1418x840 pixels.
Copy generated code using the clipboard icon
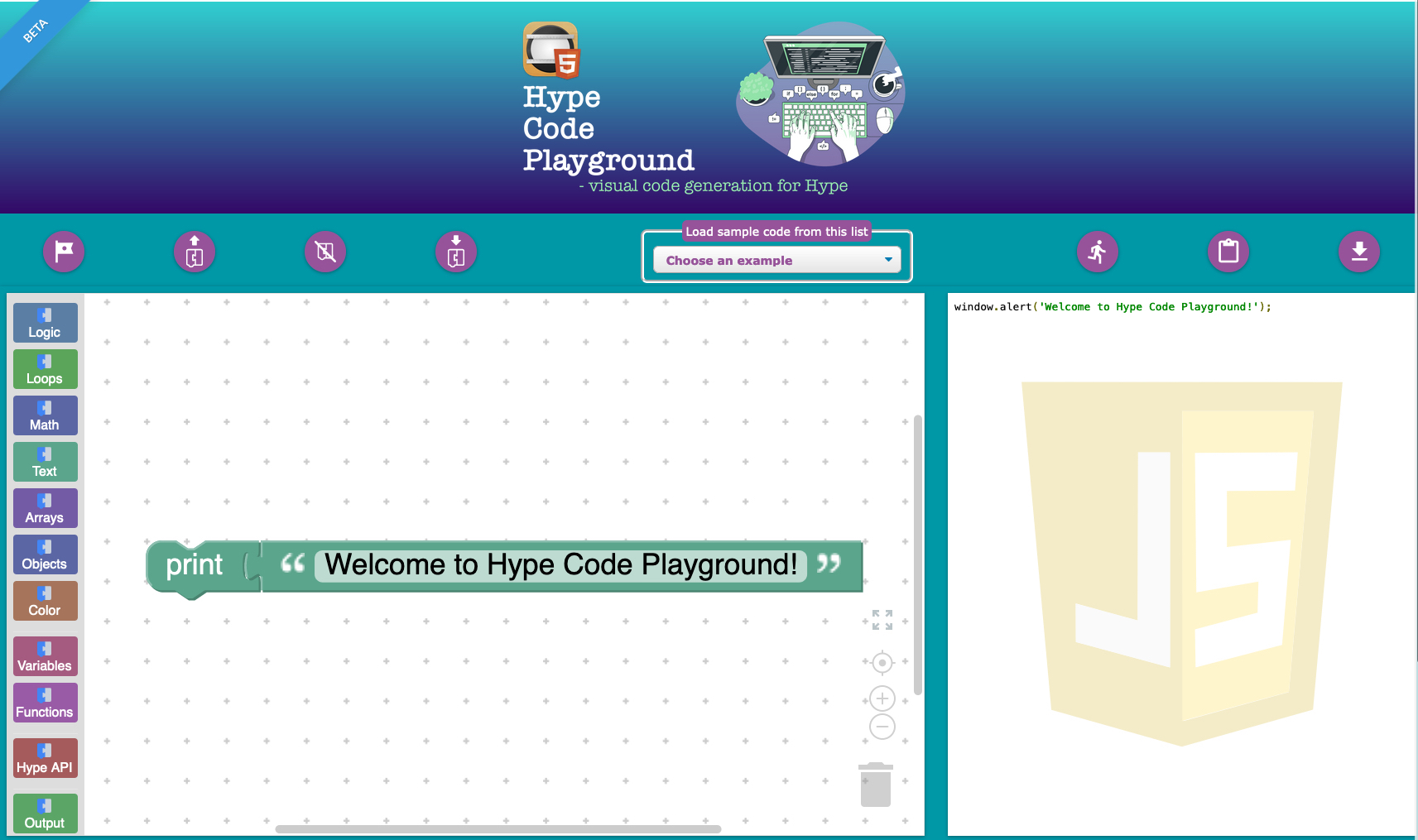point(1228,252)
